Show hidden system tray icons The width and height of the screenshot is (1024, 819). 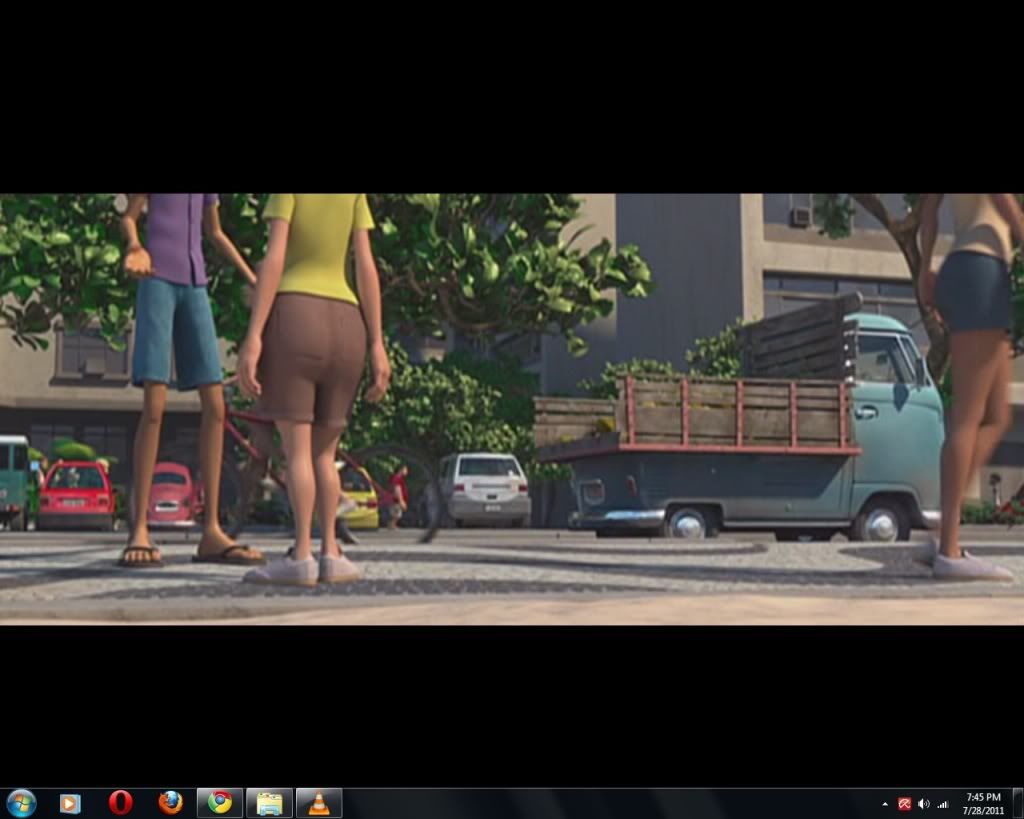click(x=884, y=804)
